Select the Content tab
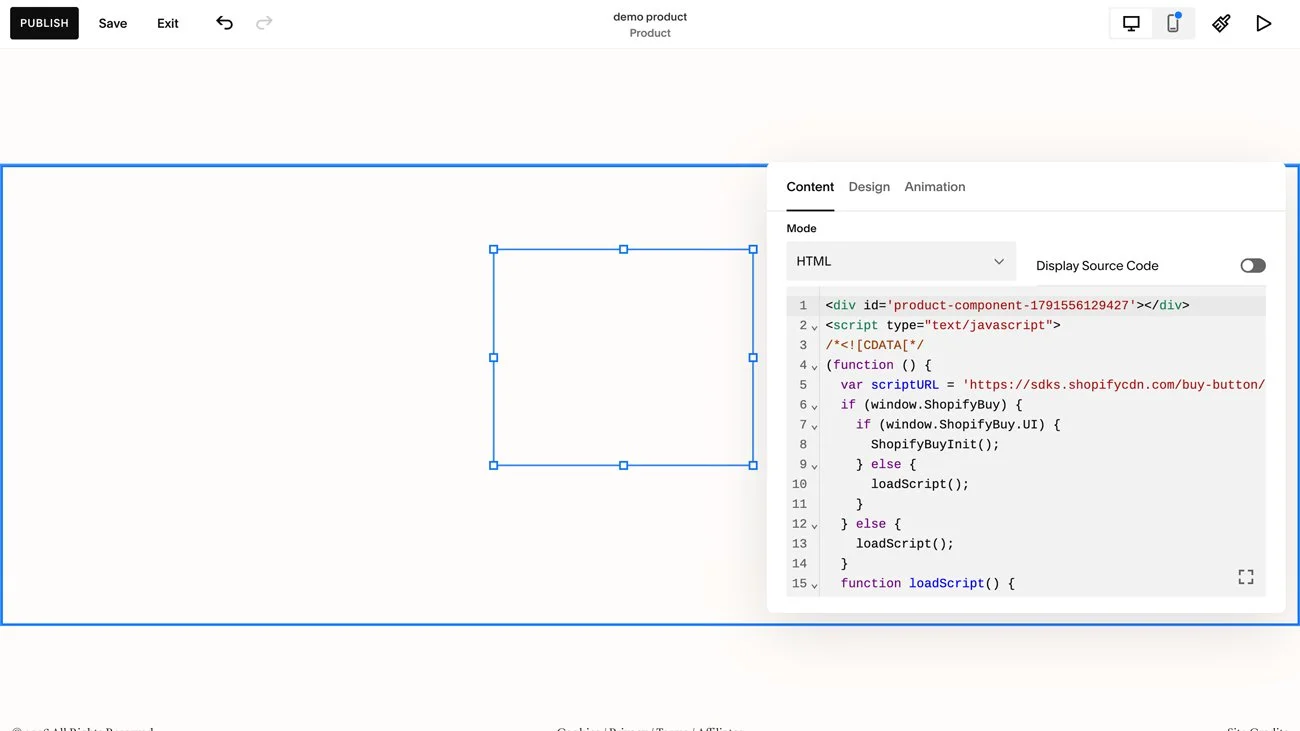1300x731 pixels. click(810, 187)
